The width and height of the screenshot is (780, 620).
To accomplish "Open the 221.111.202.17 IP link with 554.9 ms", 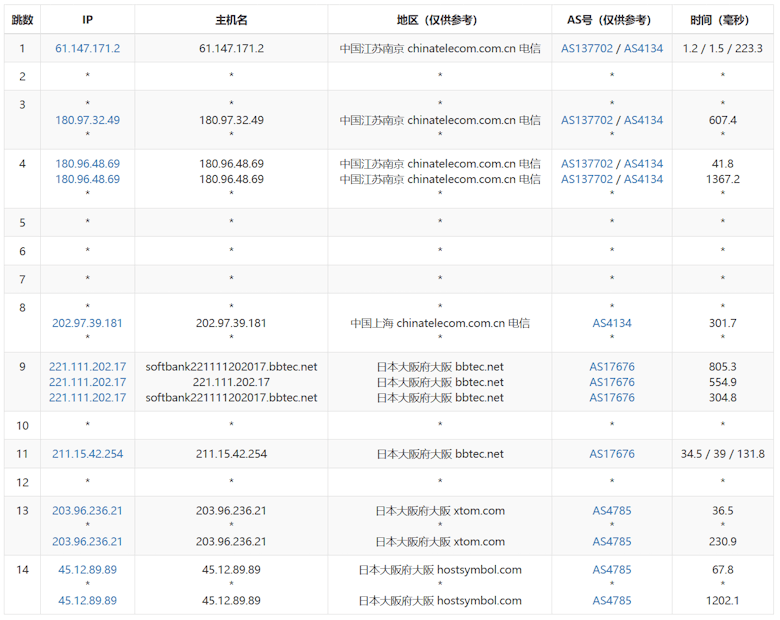I will [88, 382].
